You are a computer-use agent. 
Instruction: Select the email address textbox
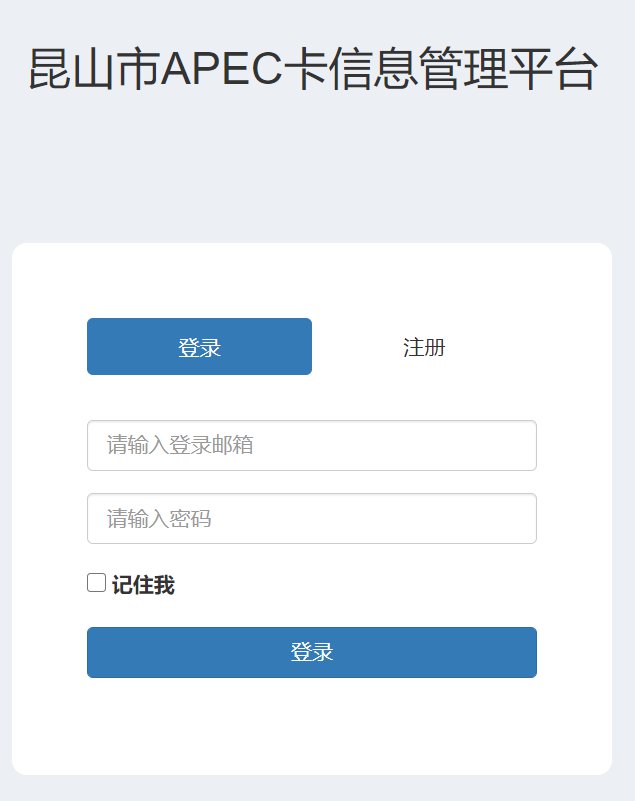coord(312,445)
